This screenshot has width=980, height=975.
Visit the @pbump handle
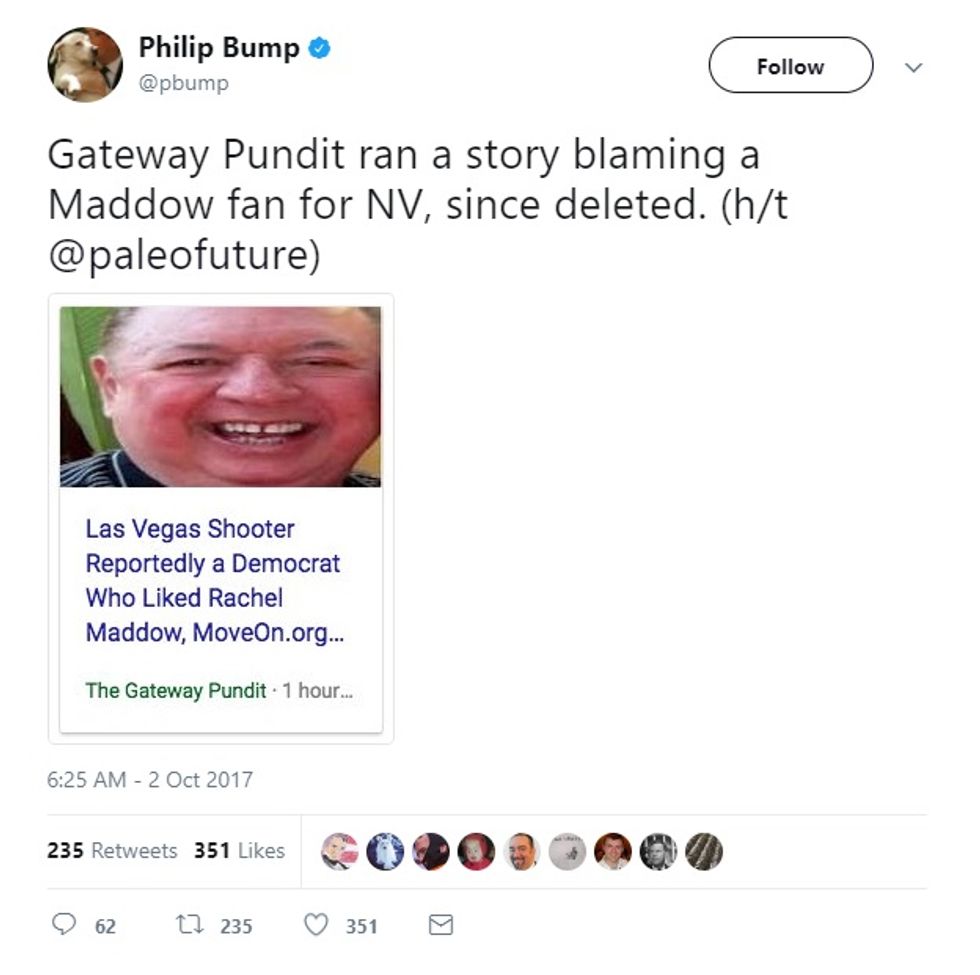184,82
